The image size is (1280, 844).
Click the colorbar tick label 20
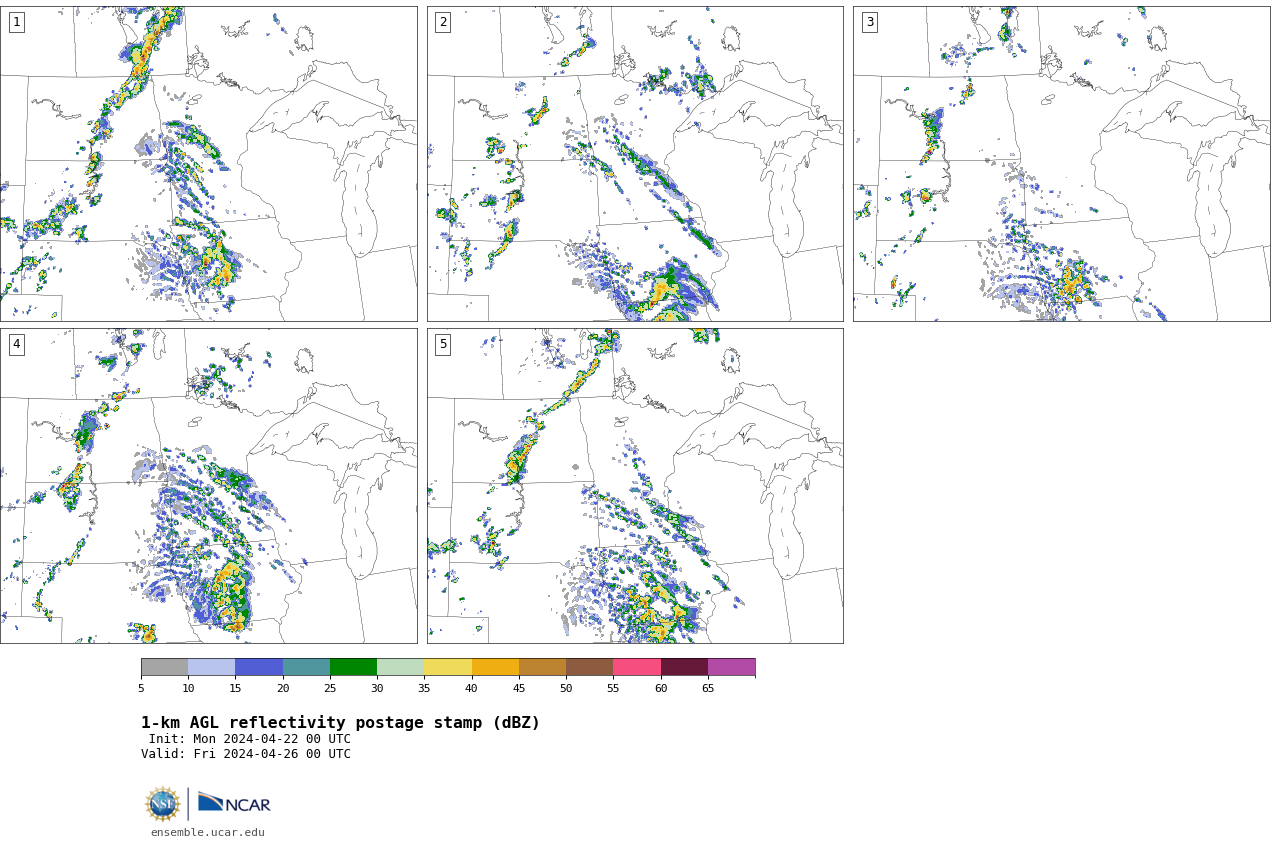pos(283,688)
